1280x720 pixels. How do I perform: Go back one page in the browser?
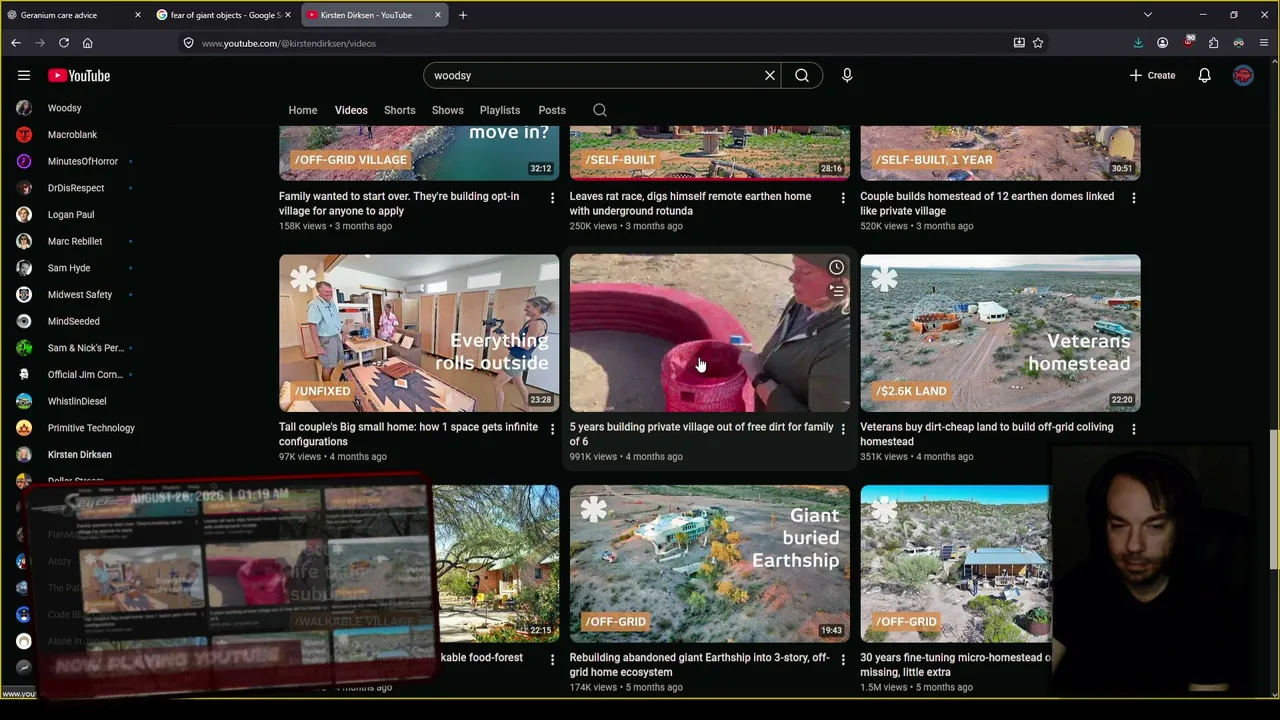pos(16,43)
